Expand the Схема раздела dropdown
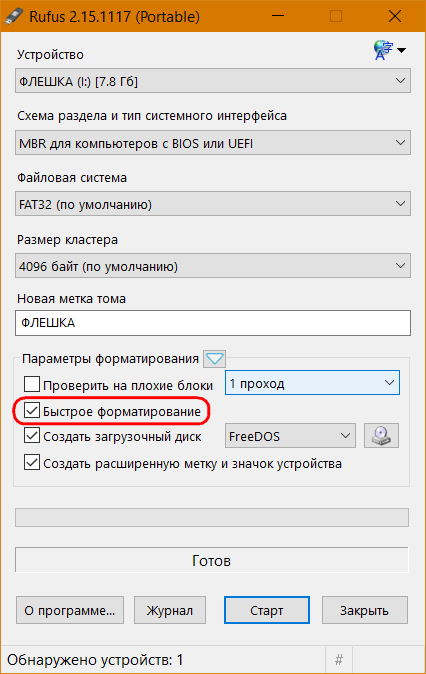 coord(213,143)
